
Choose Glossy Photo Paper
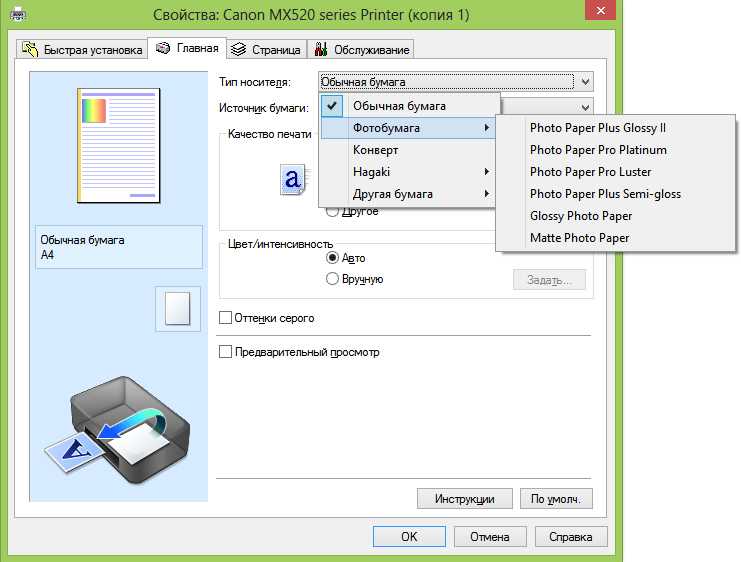[x=615, y=216]
